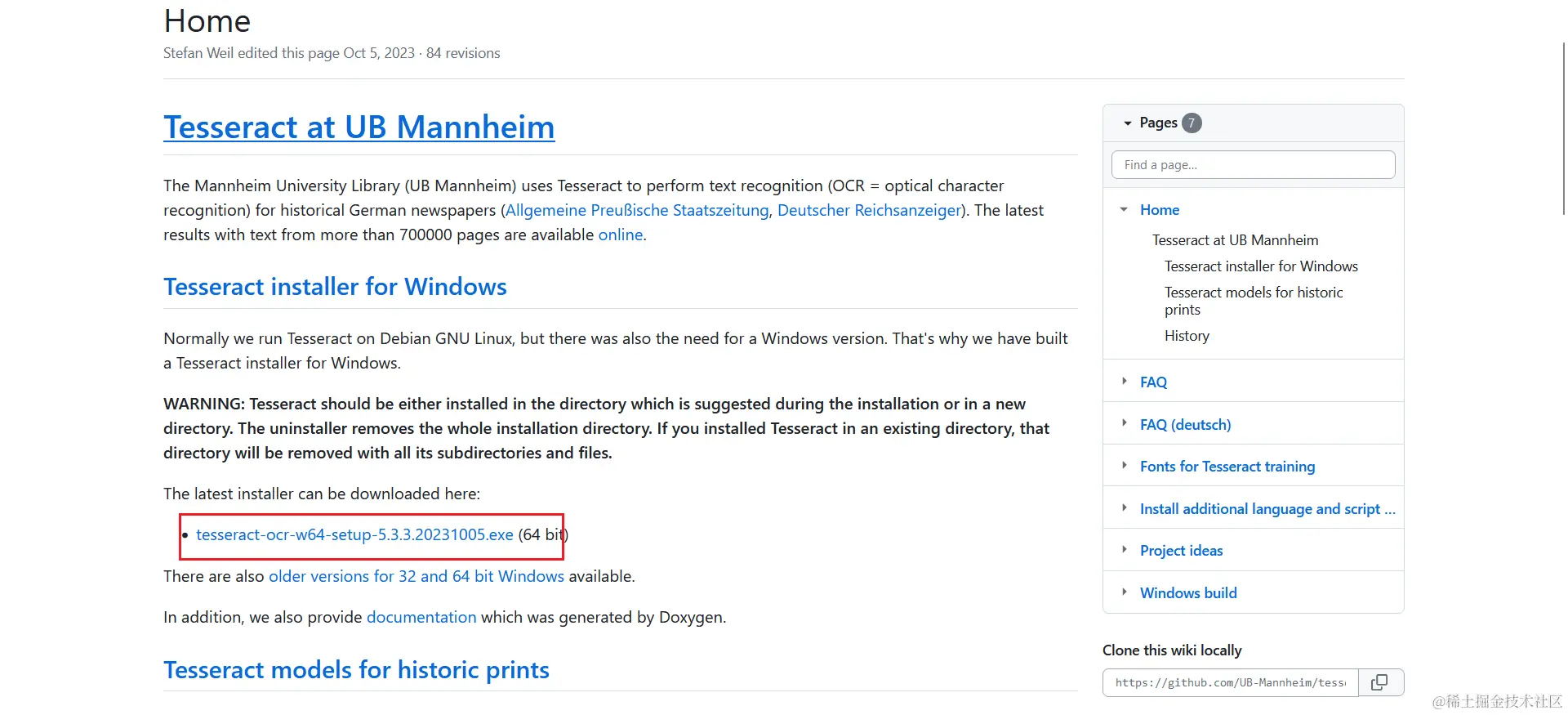The image size is (1568, 715).
Task: Jump to Tesseract installer for Windows in sidebar
Action: point(1261,266)
